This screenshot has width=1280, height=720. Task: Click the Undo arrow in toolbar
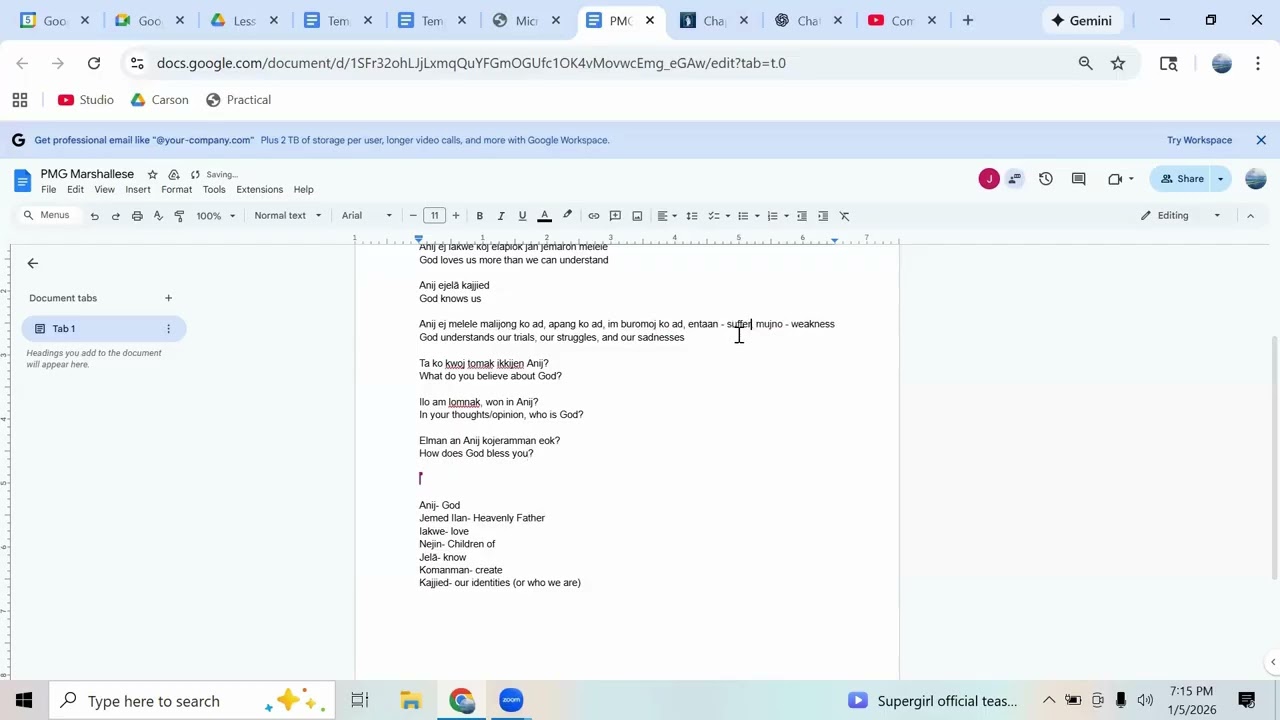point(94,216)
